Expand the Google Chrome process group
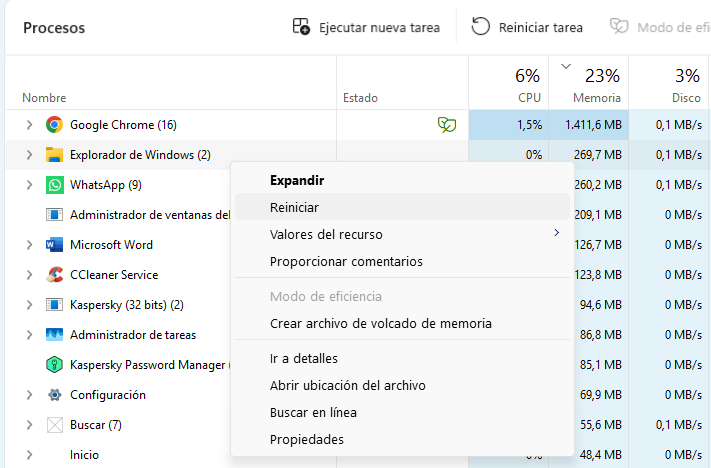711x468 pixels. coord(29,125)
